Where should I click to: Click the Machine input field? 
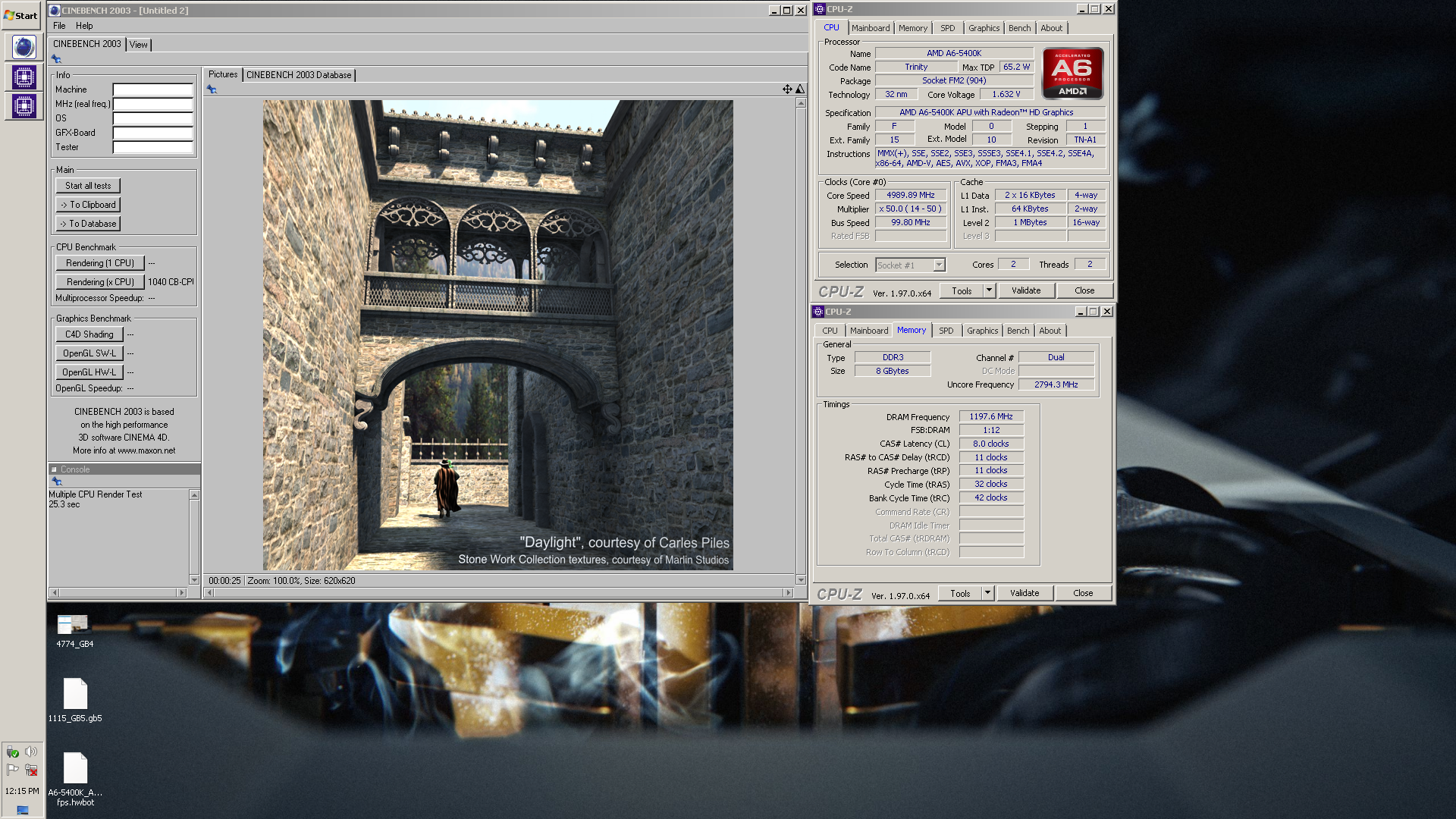(x=152, y=89)
